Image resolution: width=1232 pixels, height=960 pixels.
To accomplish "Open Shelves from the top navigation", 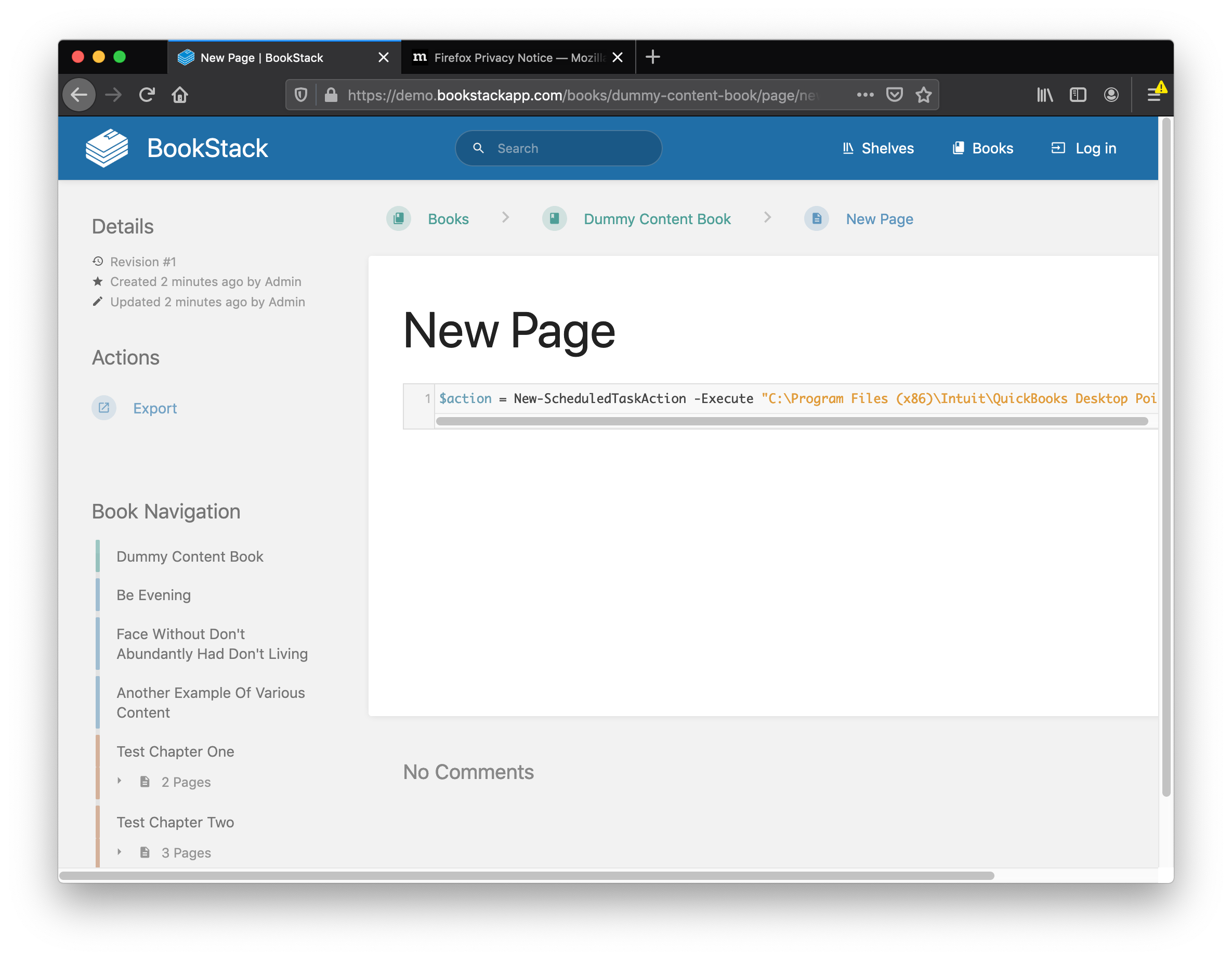I will 877,148.
